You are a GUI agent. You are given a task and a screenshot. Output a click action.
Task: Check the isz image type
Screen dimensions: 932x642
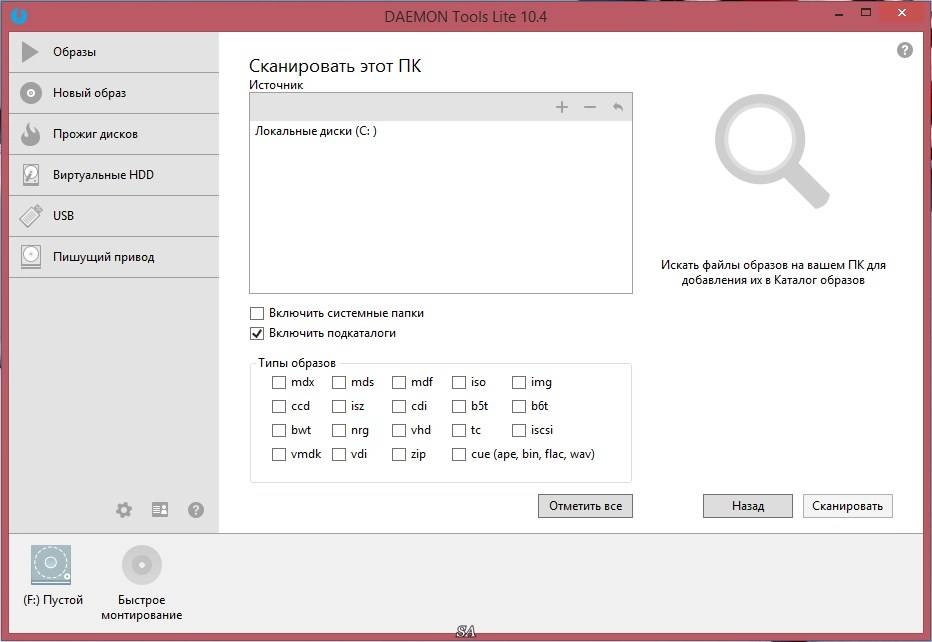(x=339, y=406)
